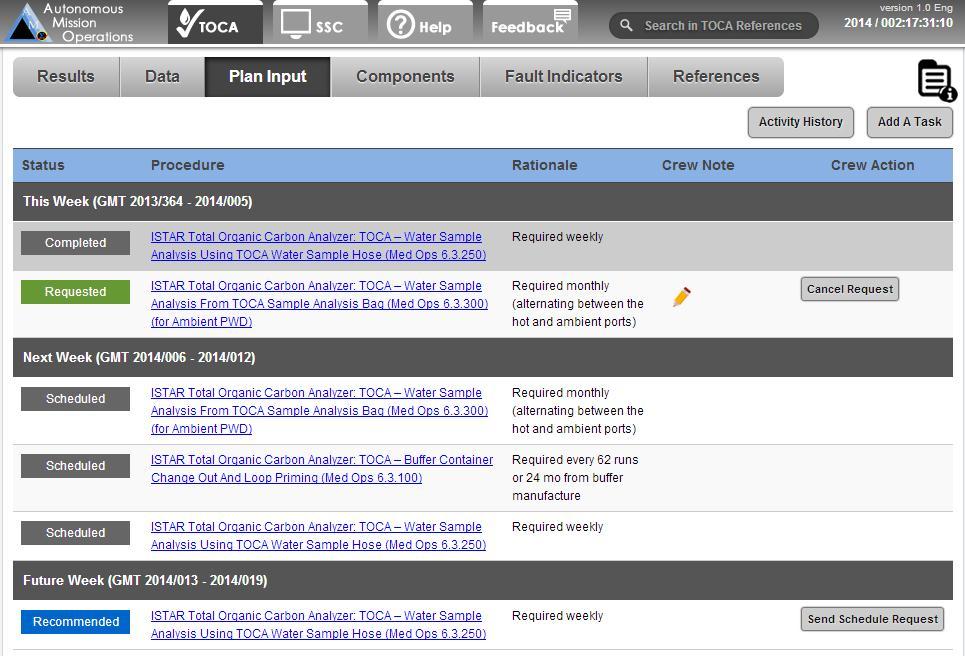Click 'Required weekly' in the Completed row
Viewport: 965px width, 656px height.
click(x=558, y=237)
